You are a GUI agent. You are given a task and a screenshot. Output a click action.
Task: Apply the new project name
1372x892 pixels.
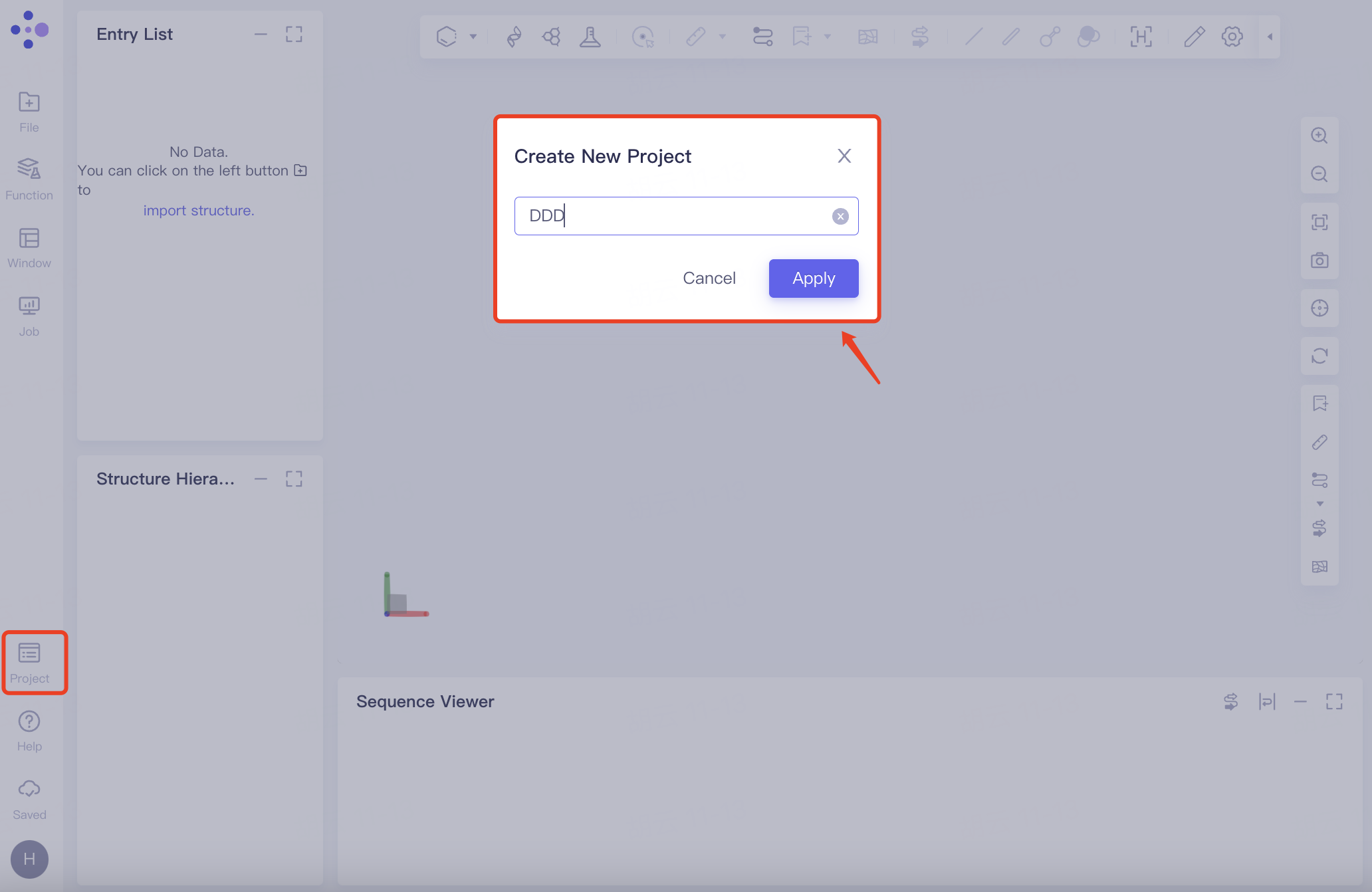pyautogui.click(x=813, y=278)
